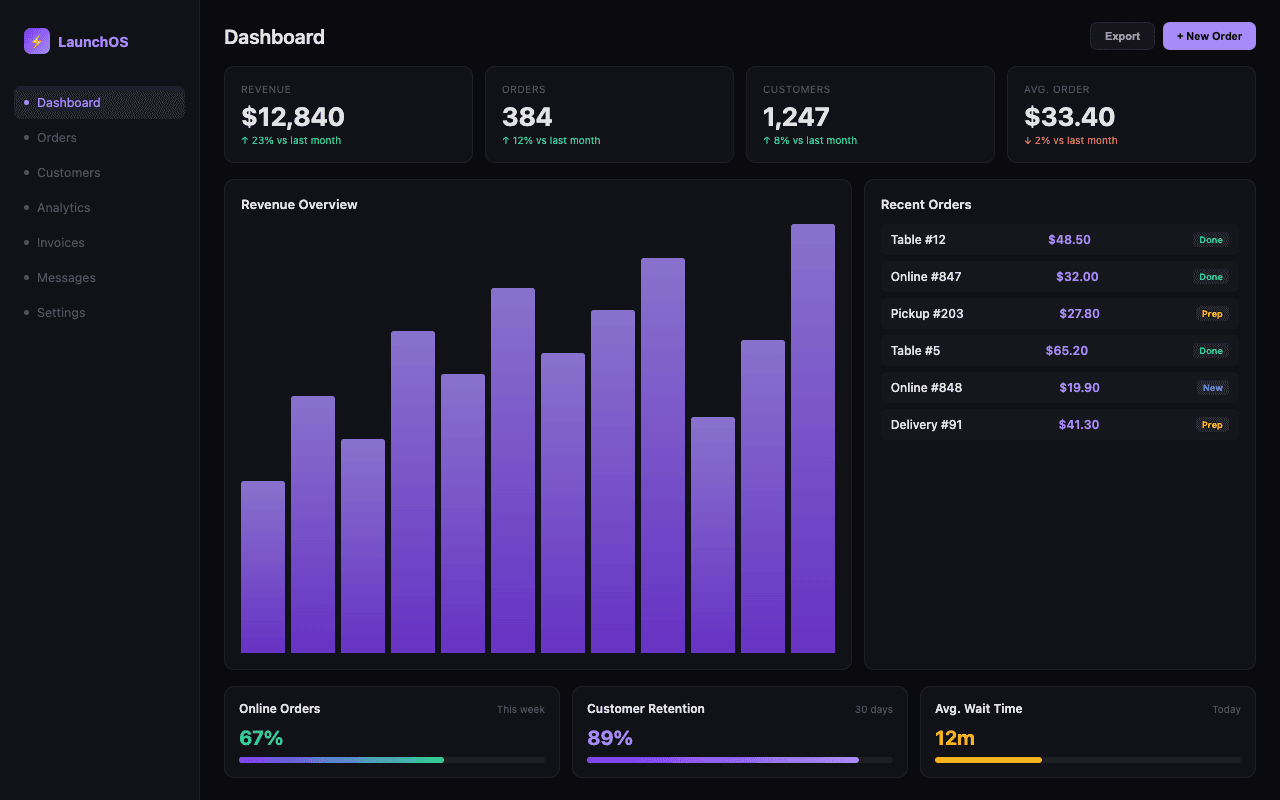Image resolution: width=1280 pixels, height=800 pixels.
Task: Click the bullet icon beside Dashboard
Action: [24, 102]
